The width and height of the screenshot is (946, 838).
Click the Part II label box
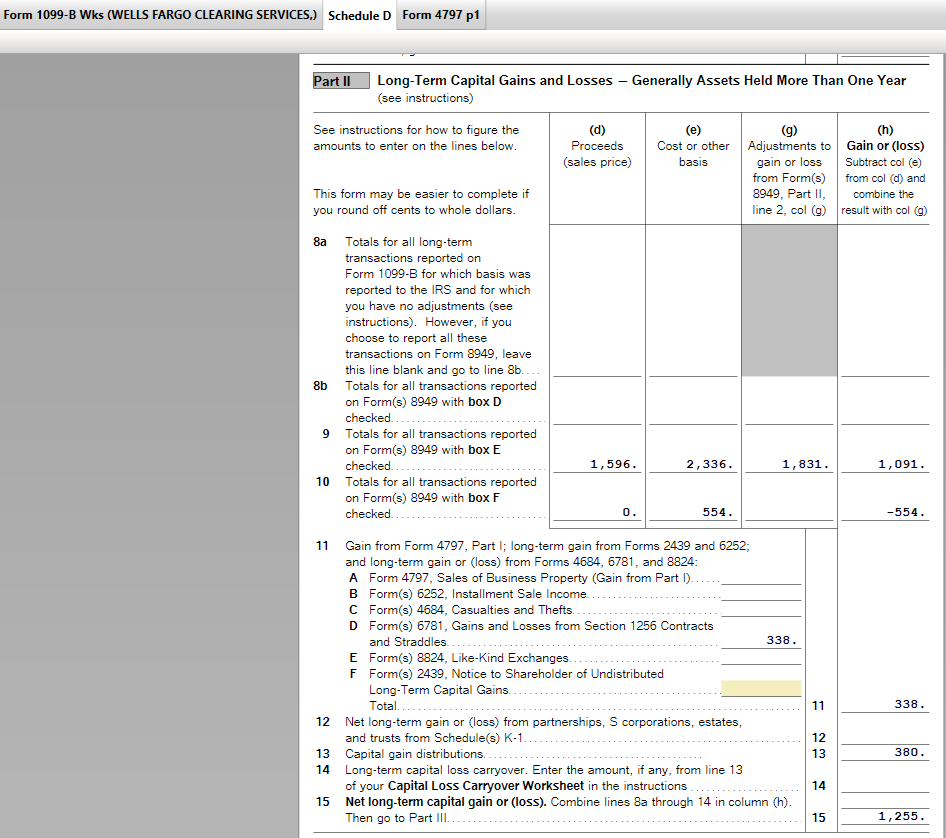341,81
